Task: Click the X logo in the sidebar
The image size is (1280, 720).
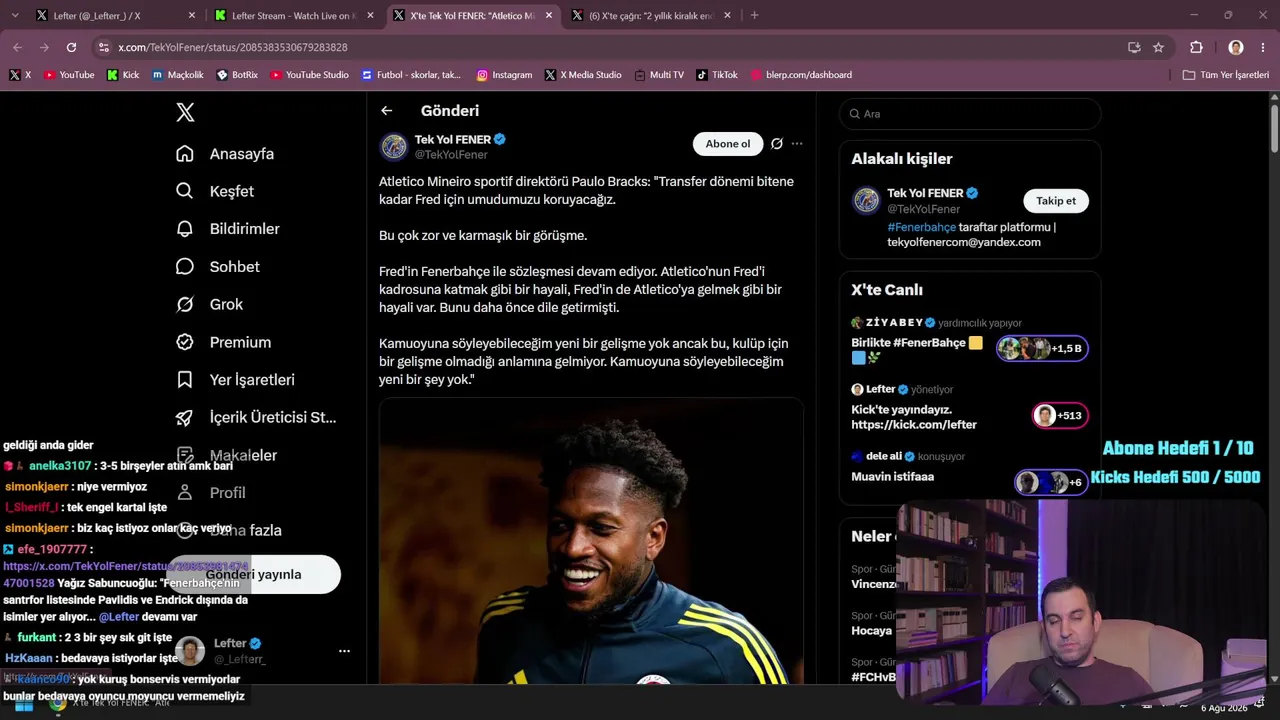Action: [185, 113]
